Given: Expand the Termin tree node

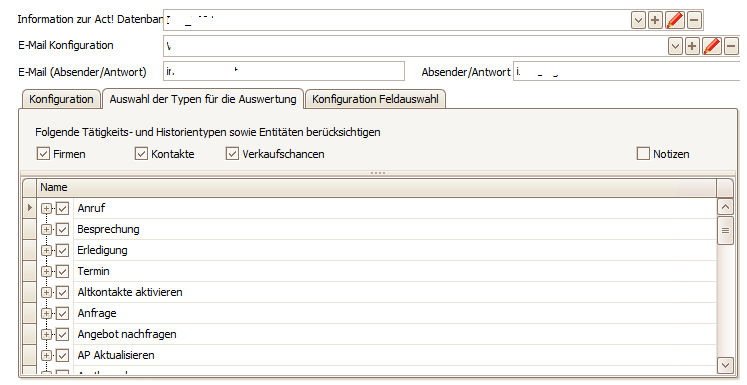Looking at the screenshot, I should [x=46, y=271].
